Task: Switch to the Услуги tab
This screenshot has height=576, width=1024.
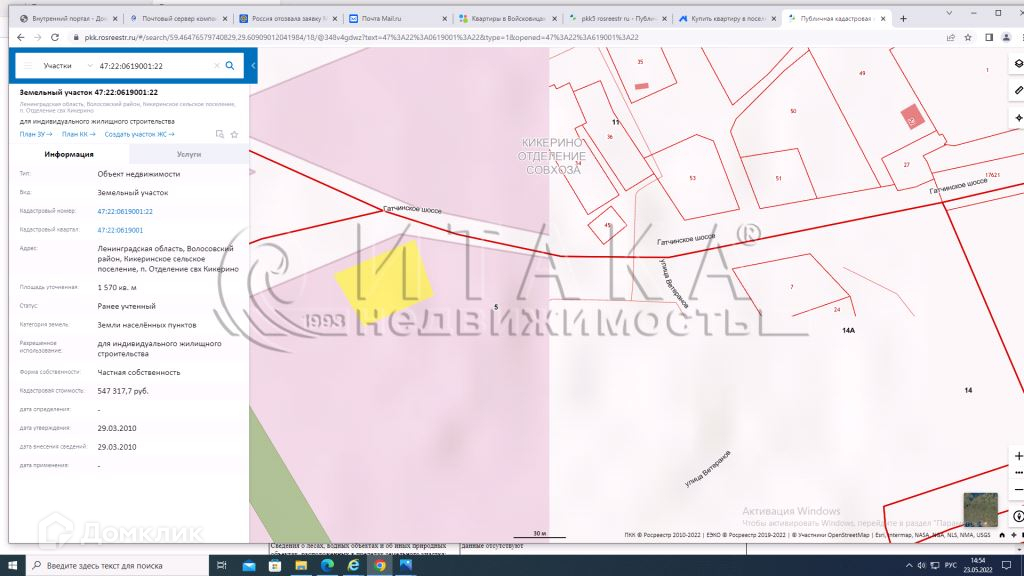Action: point(189,154)
